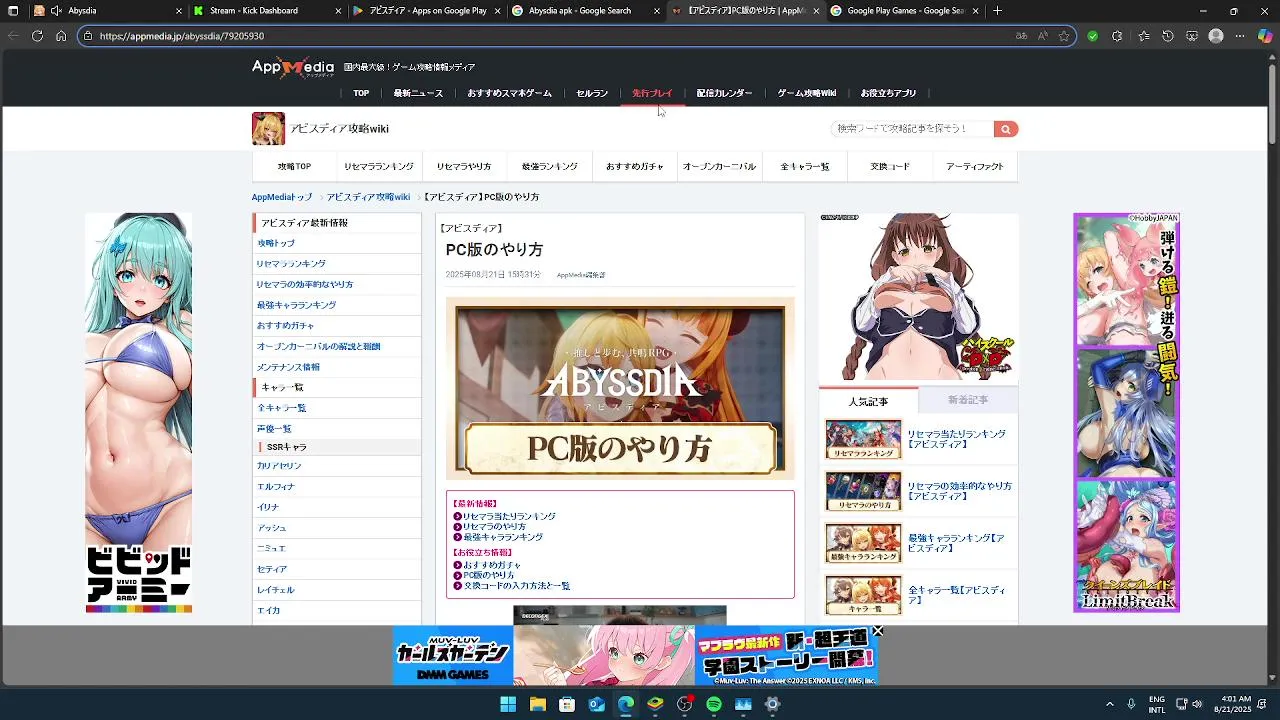The width and height of the screenshot is (1280, 720).
Task: Open Edge settings and more menu
Action: click(x=1240, y=36)
